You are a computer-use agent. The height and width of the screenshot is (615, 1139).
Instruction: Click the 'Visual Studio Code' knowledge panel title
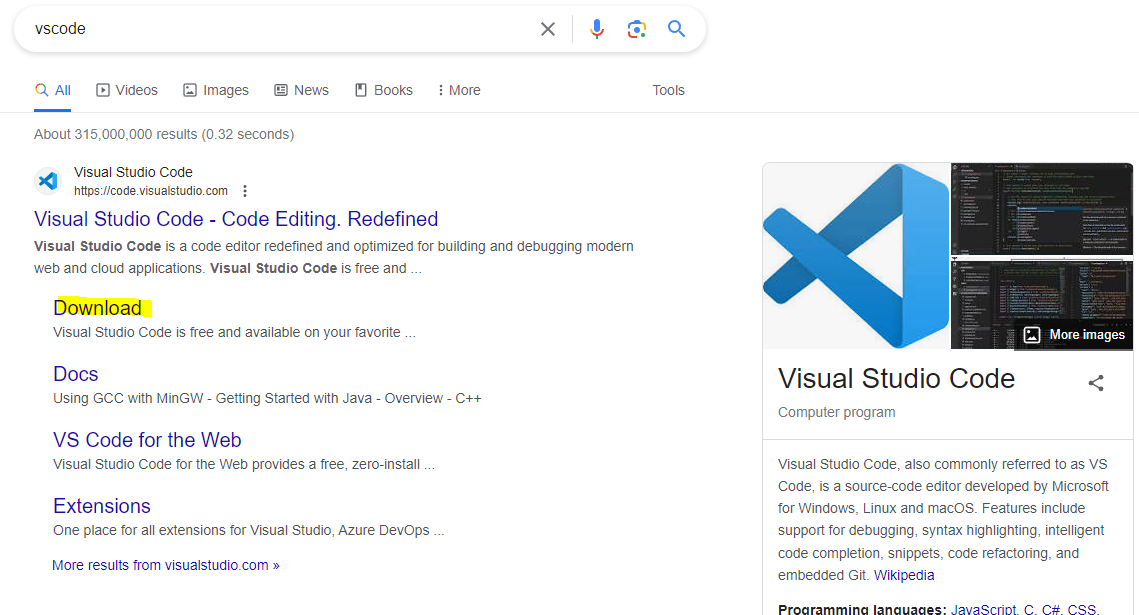coord(896,378)
